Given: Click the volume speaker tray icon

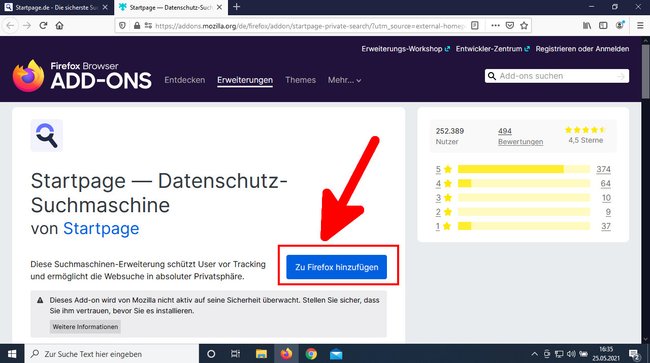Looking at the screenshot, I should tap(571, 354).
